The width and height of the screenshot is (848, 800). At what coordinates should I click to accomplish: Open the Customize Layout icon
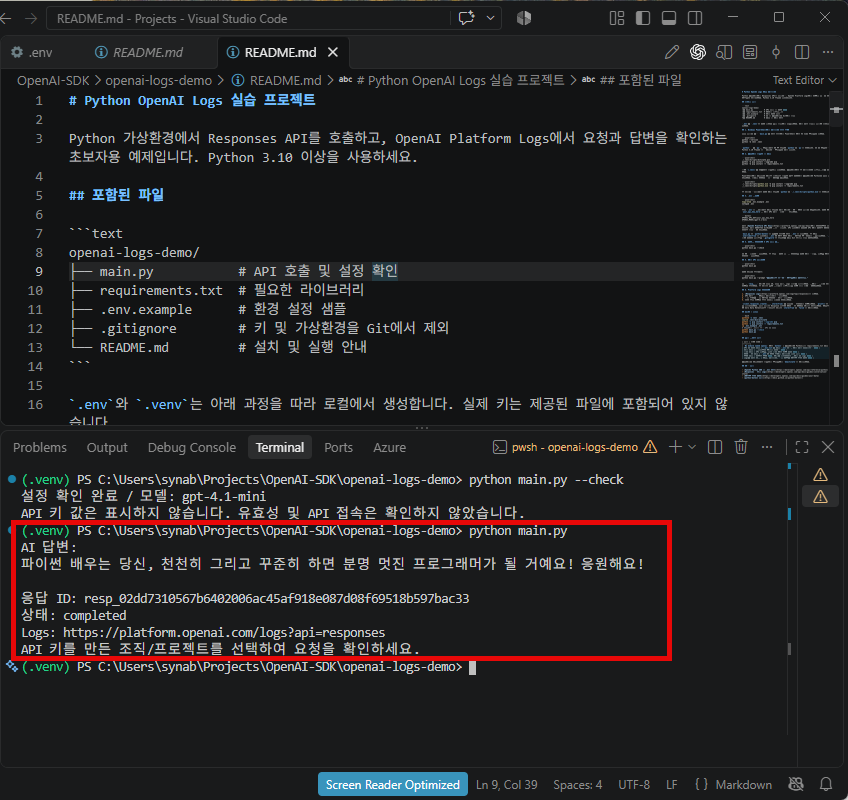tap(617, 18)
